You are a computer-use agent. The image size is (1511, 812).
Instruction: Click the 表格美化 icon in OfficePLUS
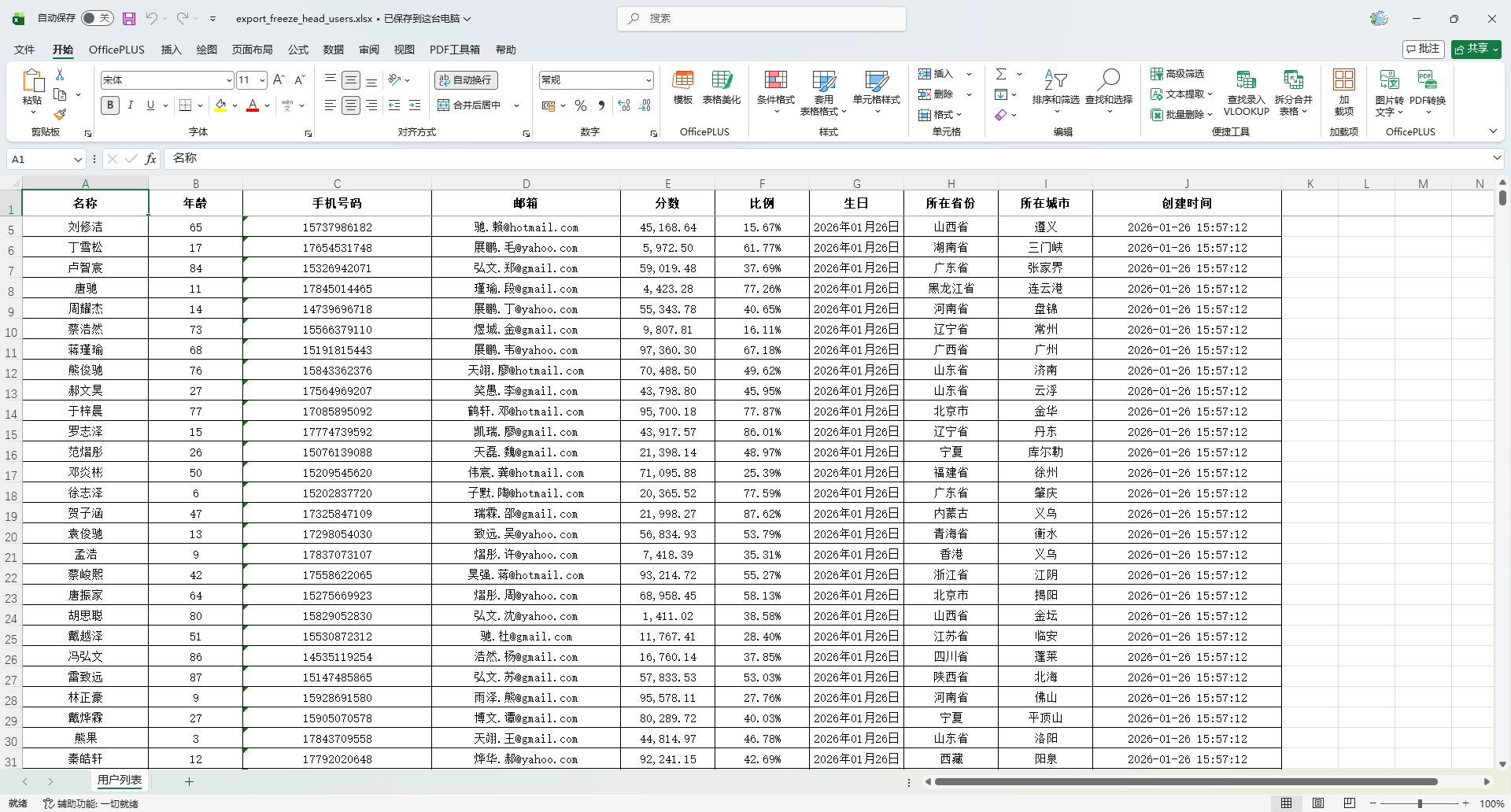pos(721,80)
